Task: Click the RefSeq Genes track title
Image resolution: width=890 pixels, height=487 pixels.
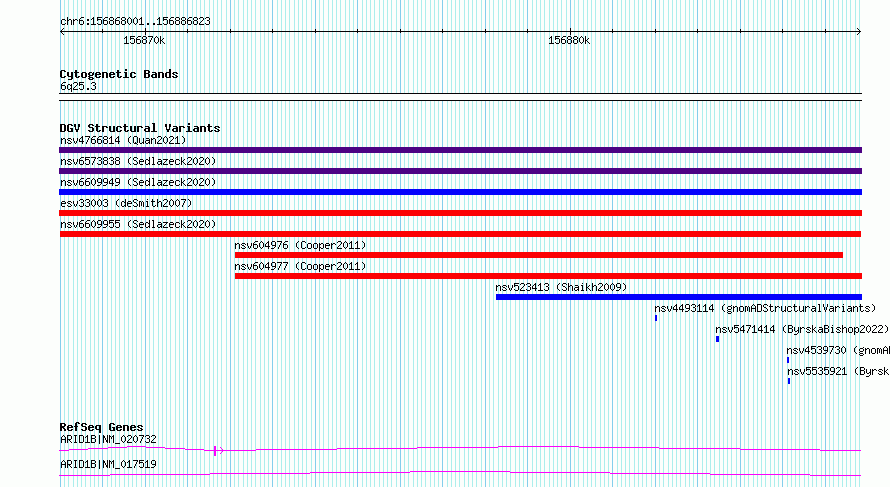Action: (101, 427)
